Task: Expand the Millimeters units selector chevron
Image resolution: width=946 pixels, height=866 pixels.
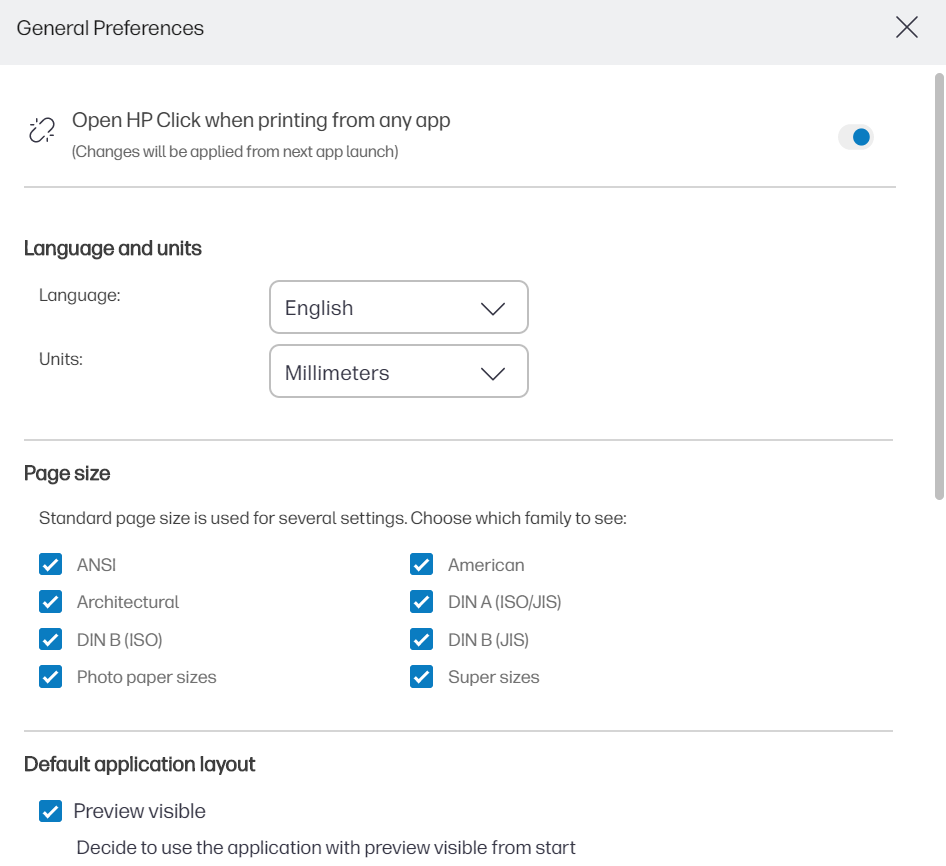Action: (492, 371)
